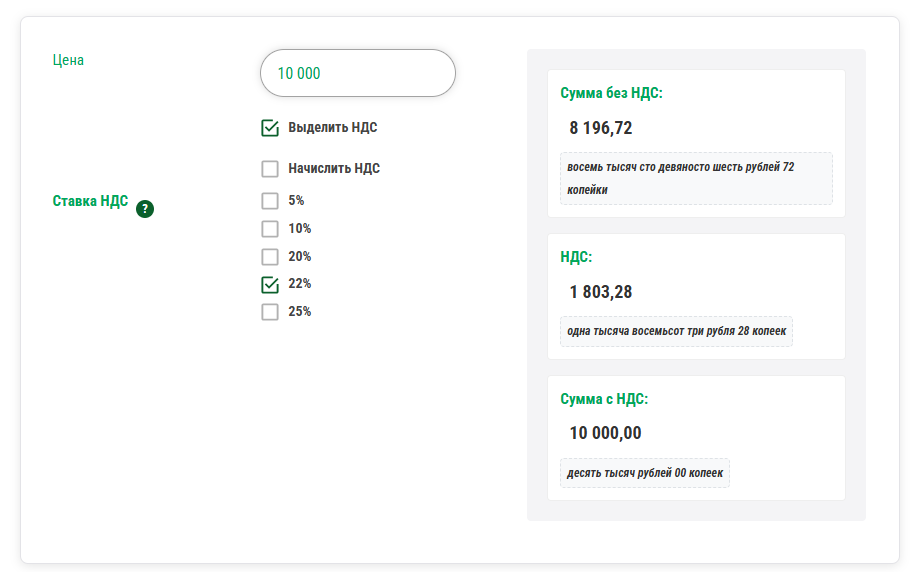
Task: Uncheck the 22% VAT rate checkbox
Action: click(x=270, y=284)
